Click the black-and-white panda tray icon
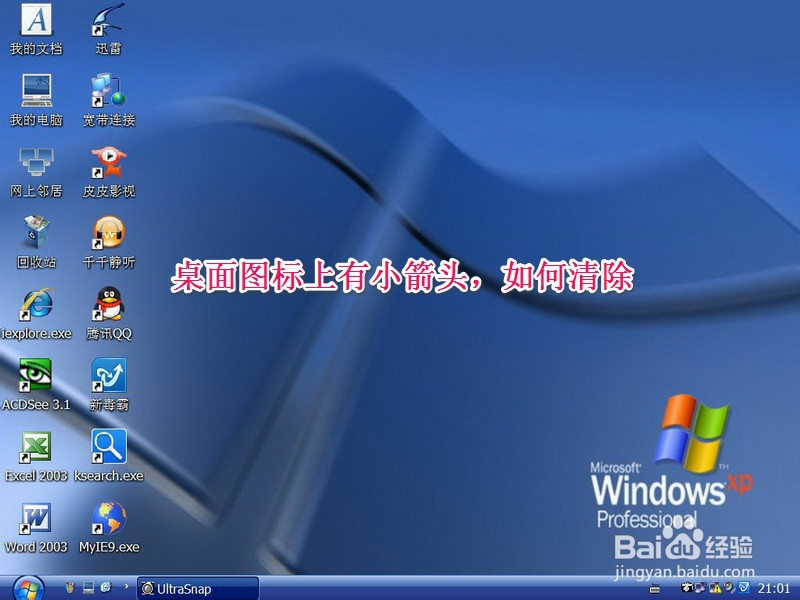Image resolution: width=800 pixels, height=600 pixels. 687,587
